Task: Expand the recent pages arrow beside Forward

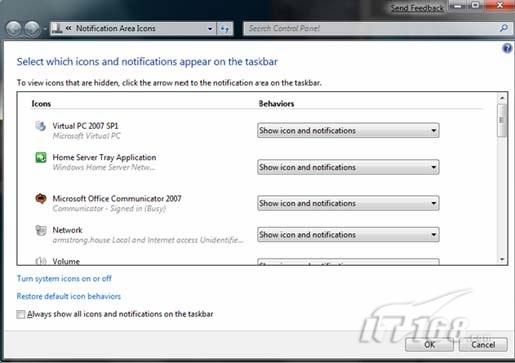Action: click(45, 29)
